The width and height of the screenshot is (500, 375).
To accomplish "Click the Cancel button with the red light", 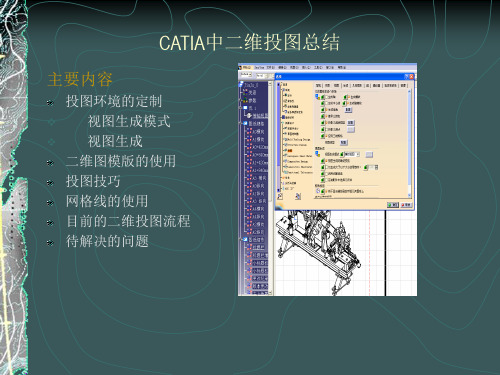I will 406,205.
